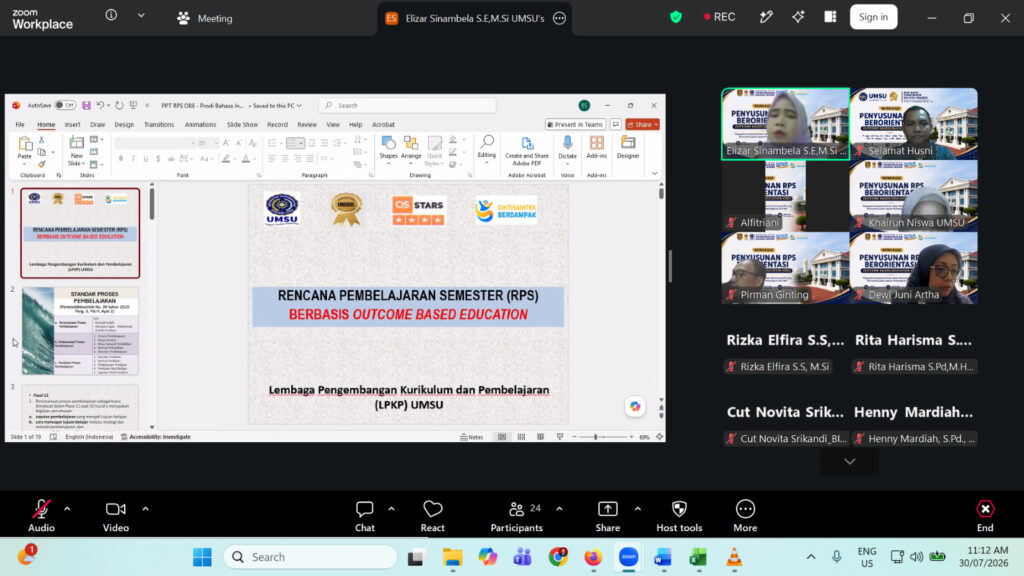Click PowerPoint Search box

pyautogui.click(x=407, y=105)
